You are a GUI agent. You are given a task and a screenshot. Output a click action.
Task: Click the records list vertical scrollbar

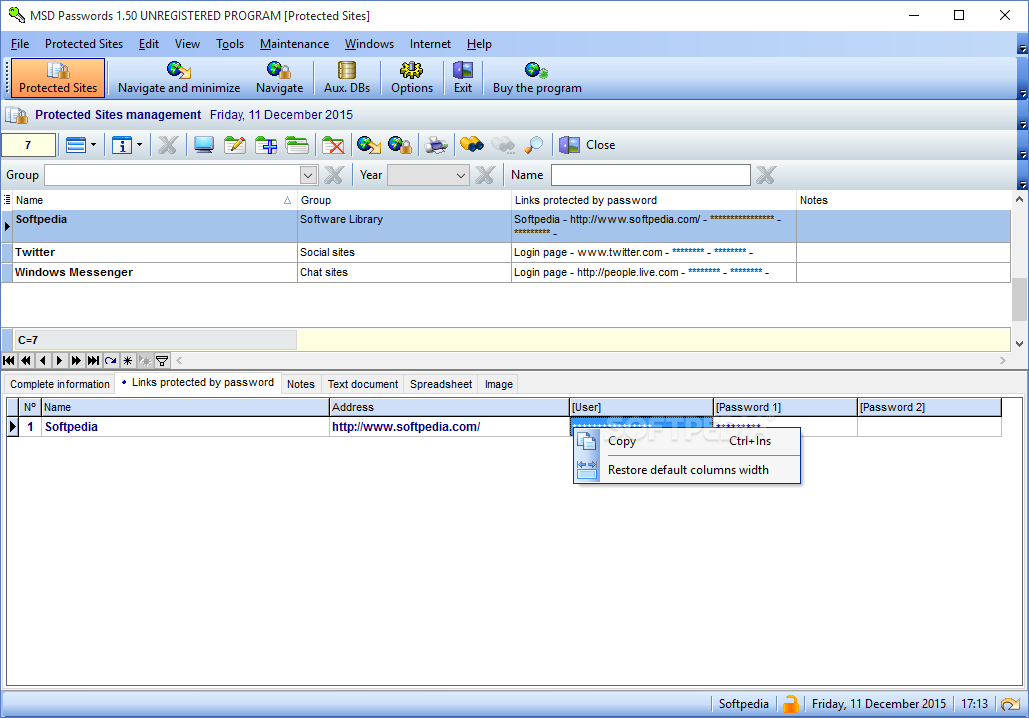1019,271
